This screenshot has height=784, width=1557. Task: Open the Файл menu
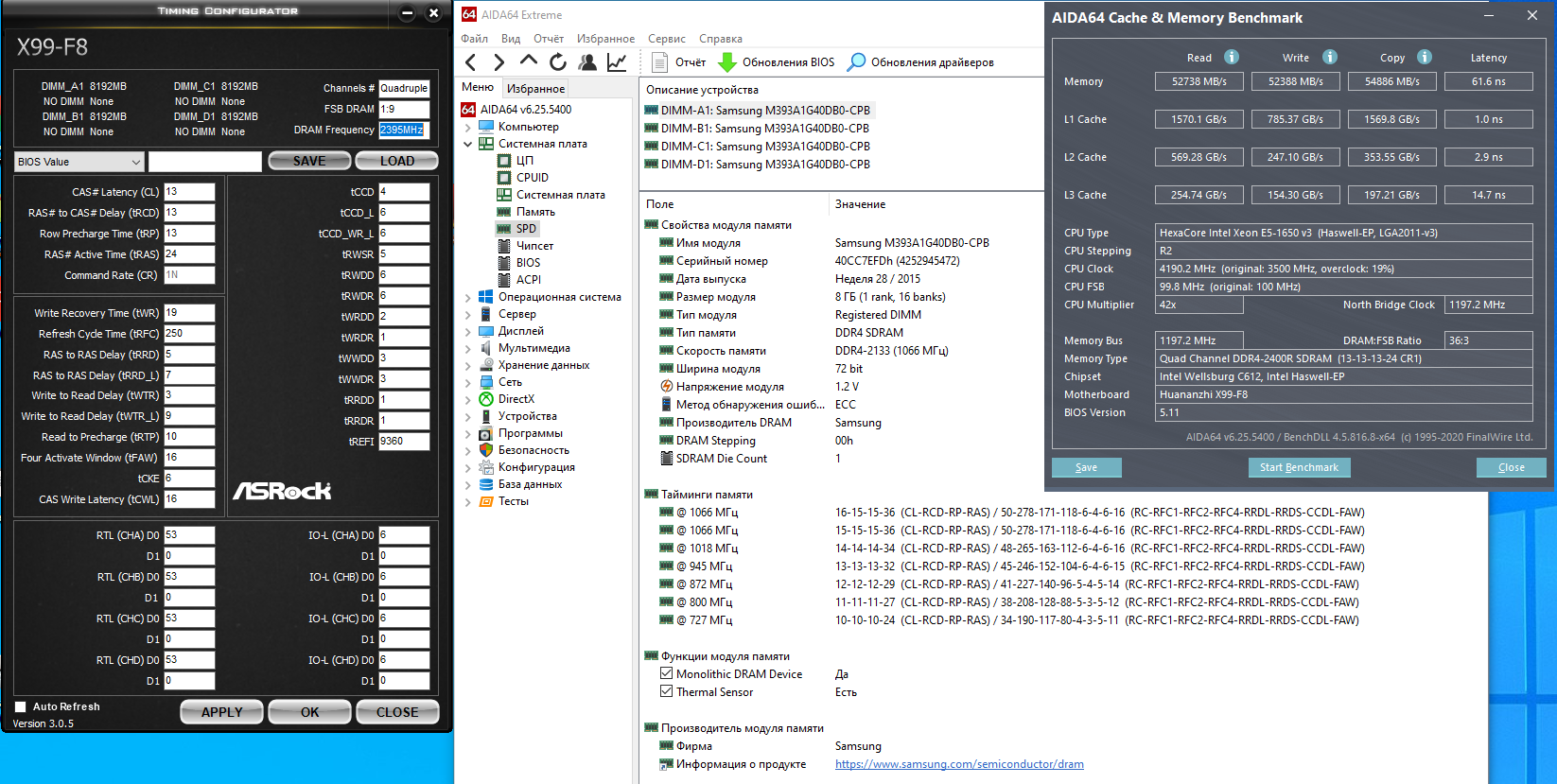pyautogui.click(x=475, y=39)
